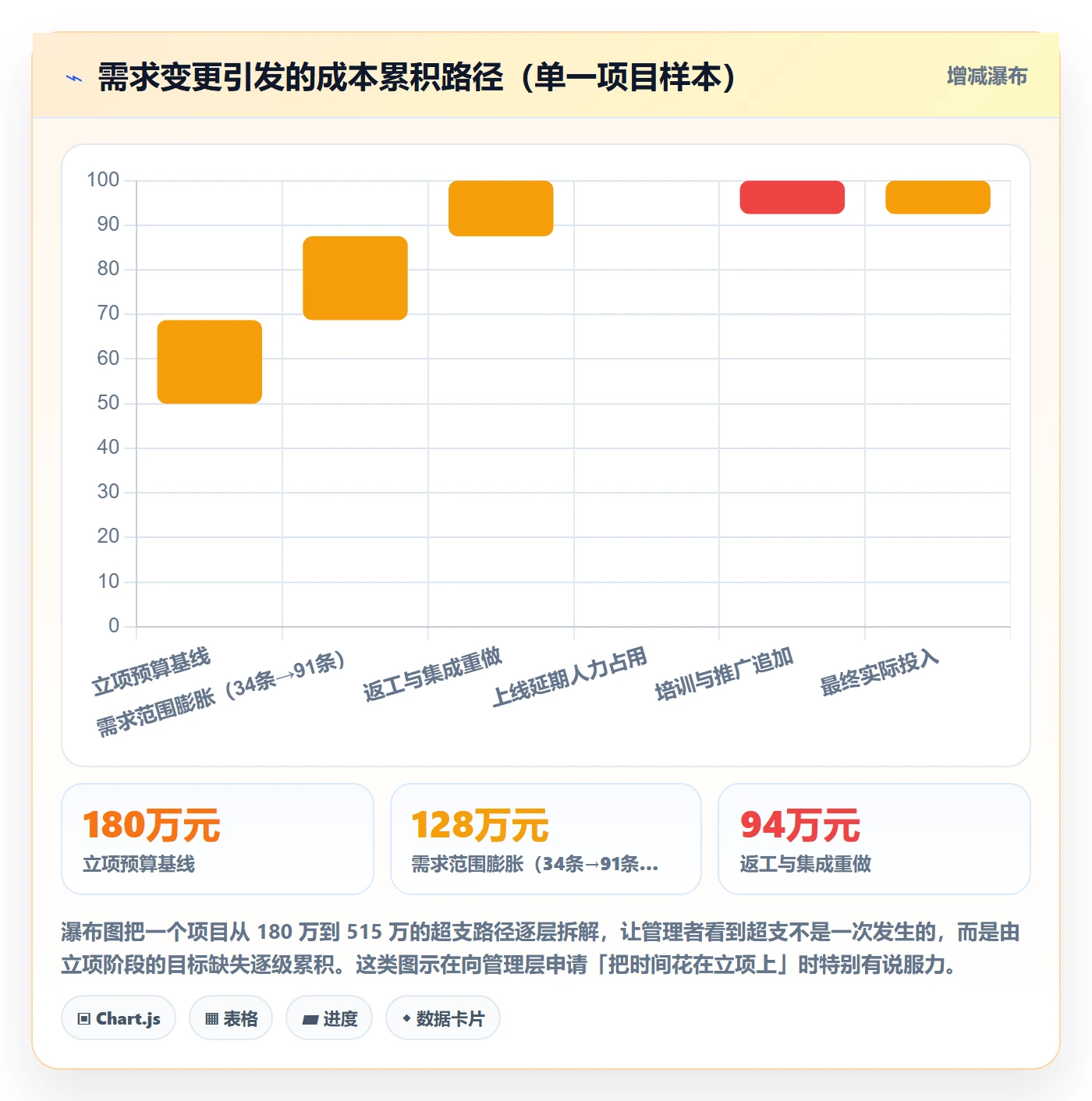Click the red bar for 培训与推广追加
Screen dimensions: 1092x1101
coord(792,197)
